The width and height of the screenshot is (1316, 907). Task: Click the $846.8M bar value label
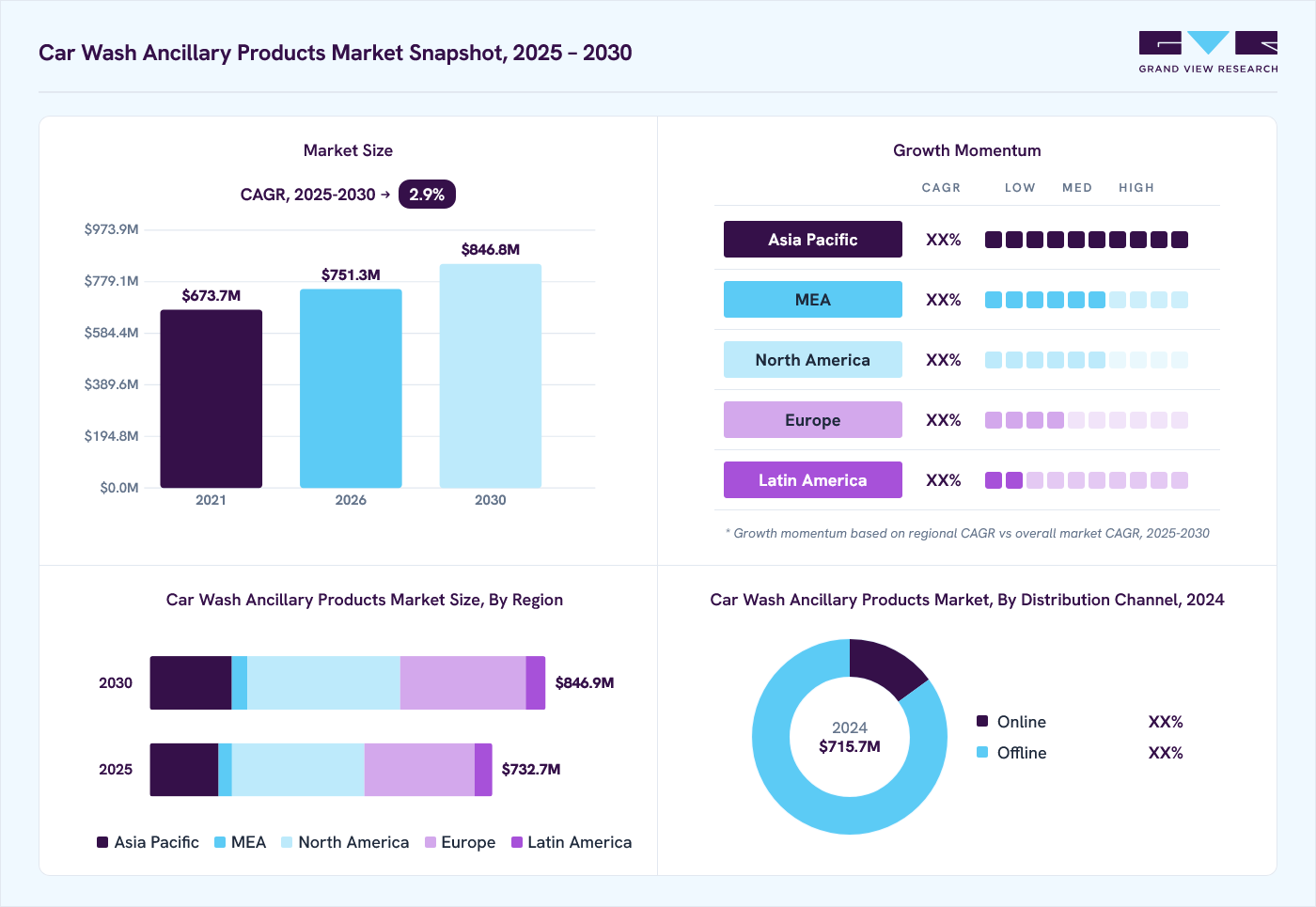491,250
